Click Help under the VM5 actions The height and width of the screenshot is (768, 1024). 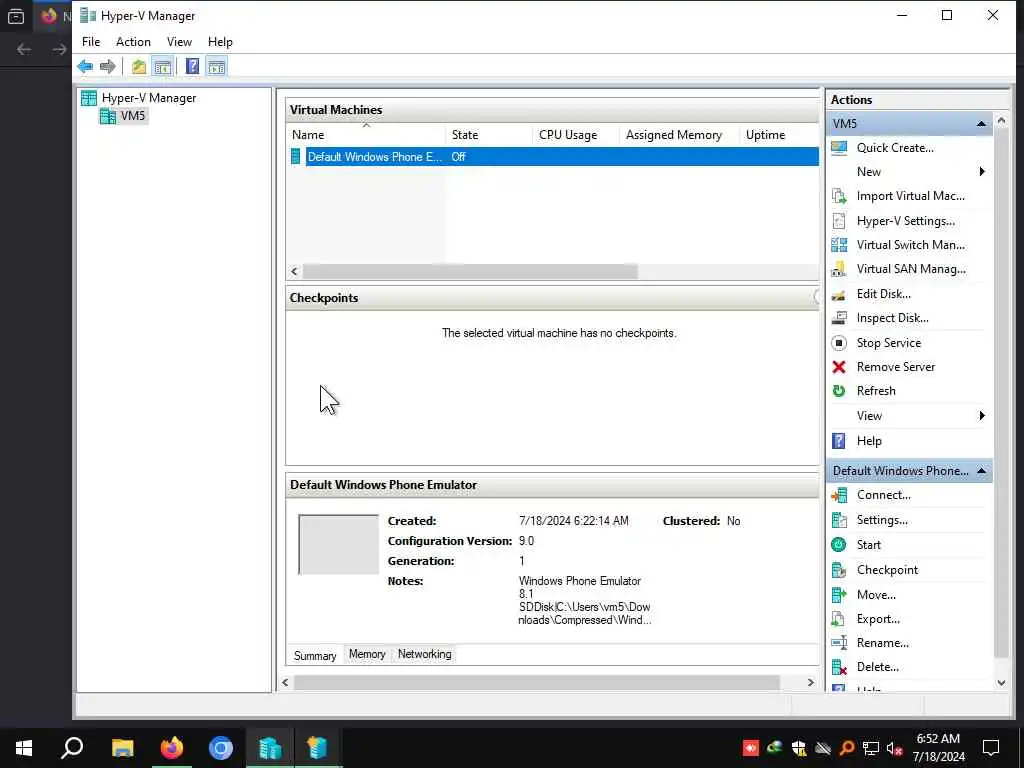869,441
